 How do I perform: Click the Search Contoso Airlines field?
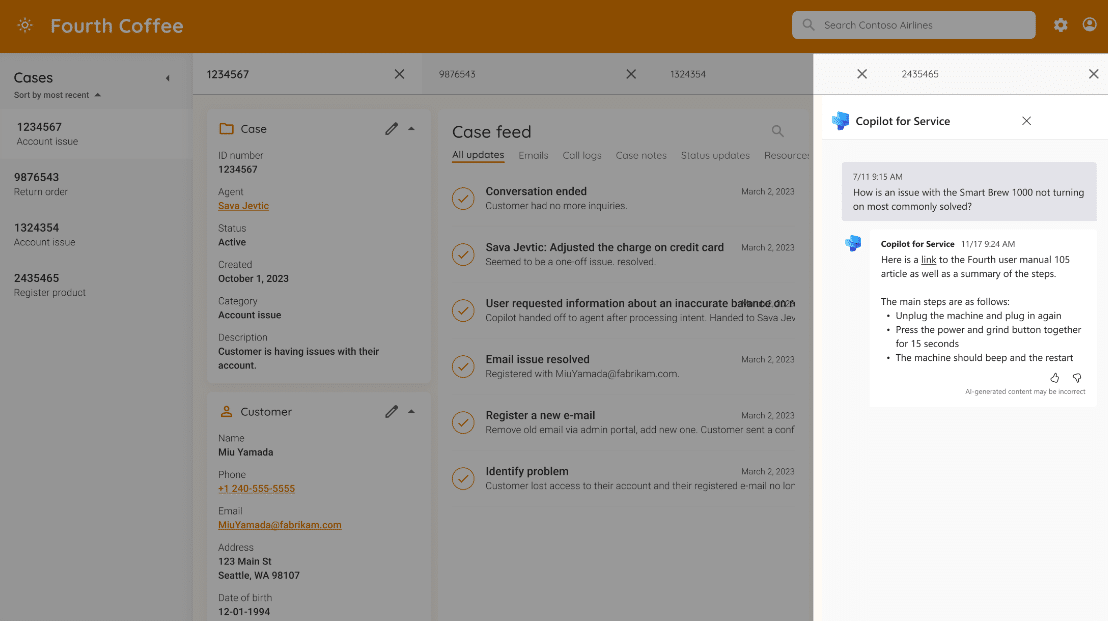point(913,25)
